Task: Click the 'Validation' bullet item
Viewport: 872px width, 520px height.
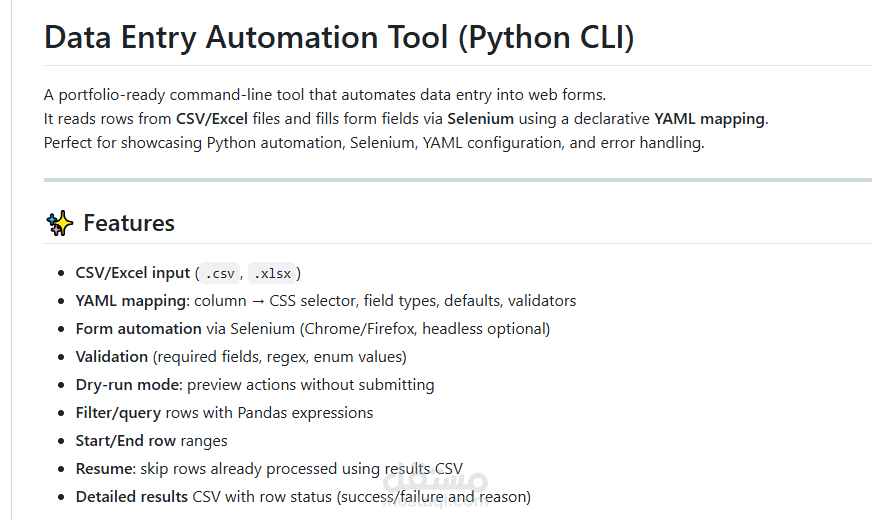Action: coord(241,356)
